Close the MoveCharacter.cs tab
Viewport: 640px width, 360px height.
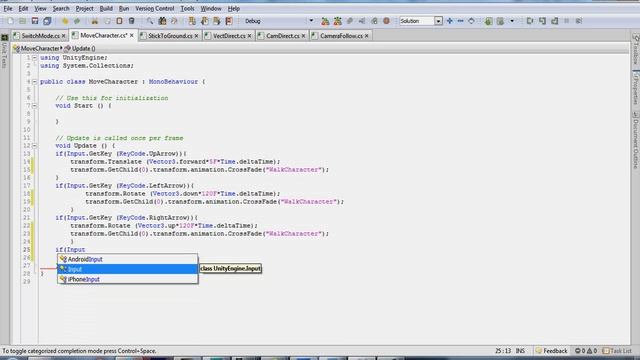point(131,36)
